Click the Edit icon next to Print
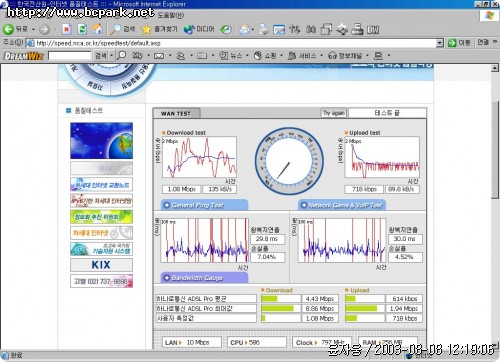 pos(279,29)
